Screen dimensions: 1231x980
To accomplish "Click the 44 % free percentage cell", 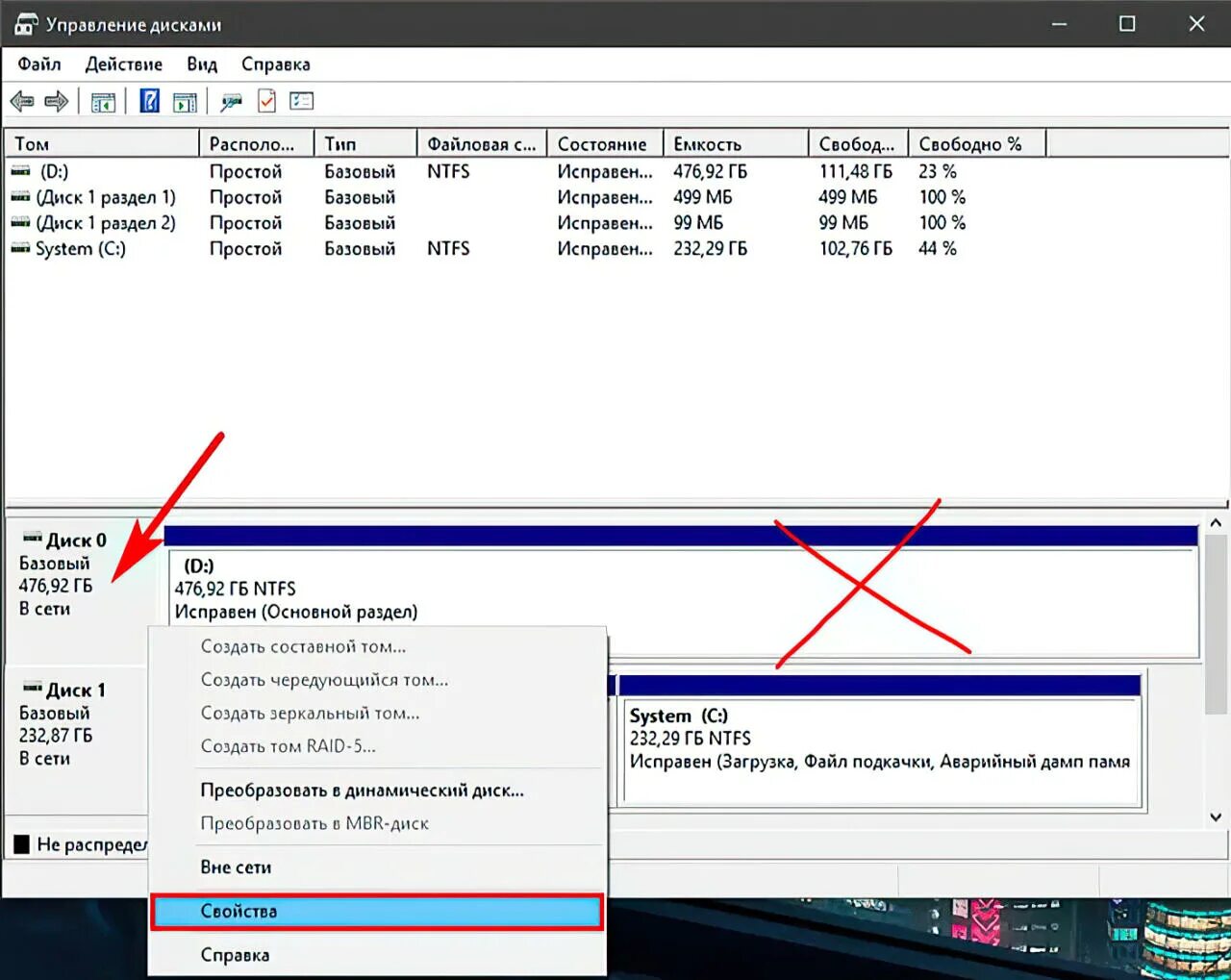I will pyautogui.click(x=938, y=249).
